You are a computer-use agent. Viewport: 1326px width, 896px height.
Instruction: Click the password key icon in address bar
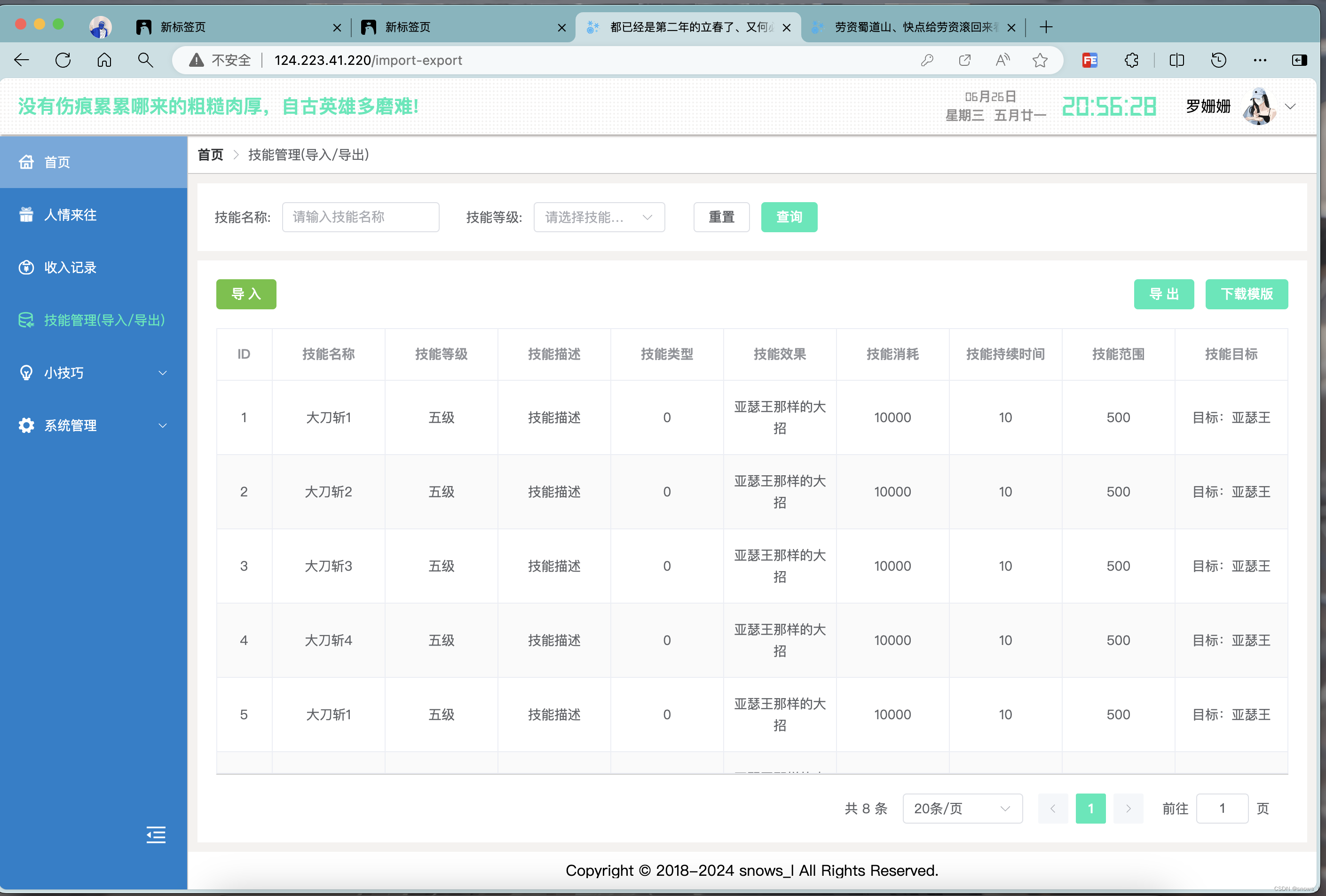tap(927, 60)
